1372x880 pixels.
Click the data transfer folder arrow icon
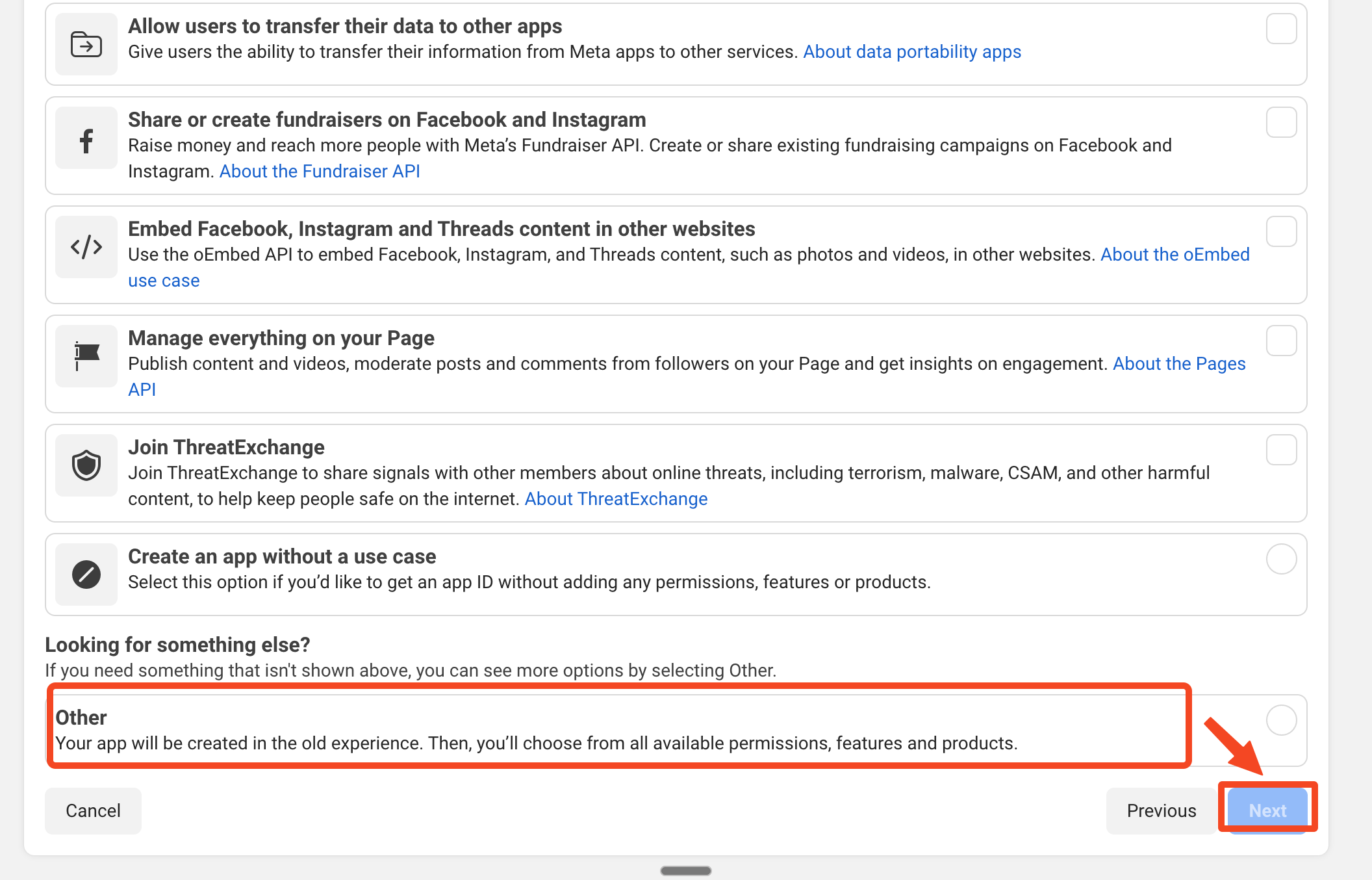(x=86, y=44)
